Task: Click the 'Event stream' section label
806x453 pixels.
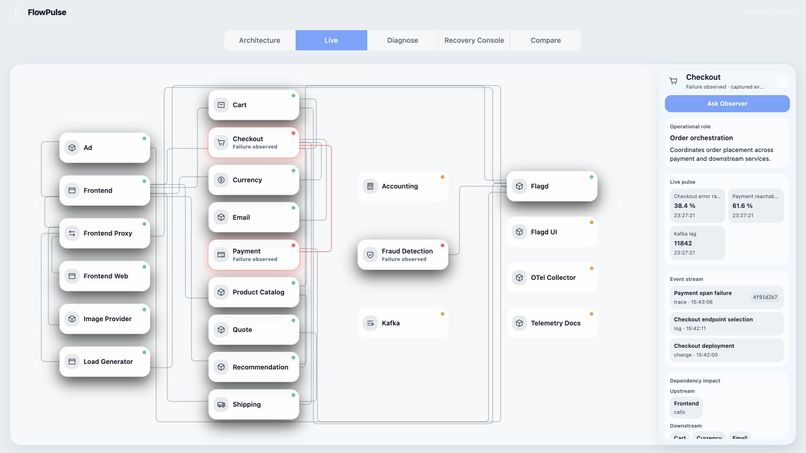Action: pos(686,279)
